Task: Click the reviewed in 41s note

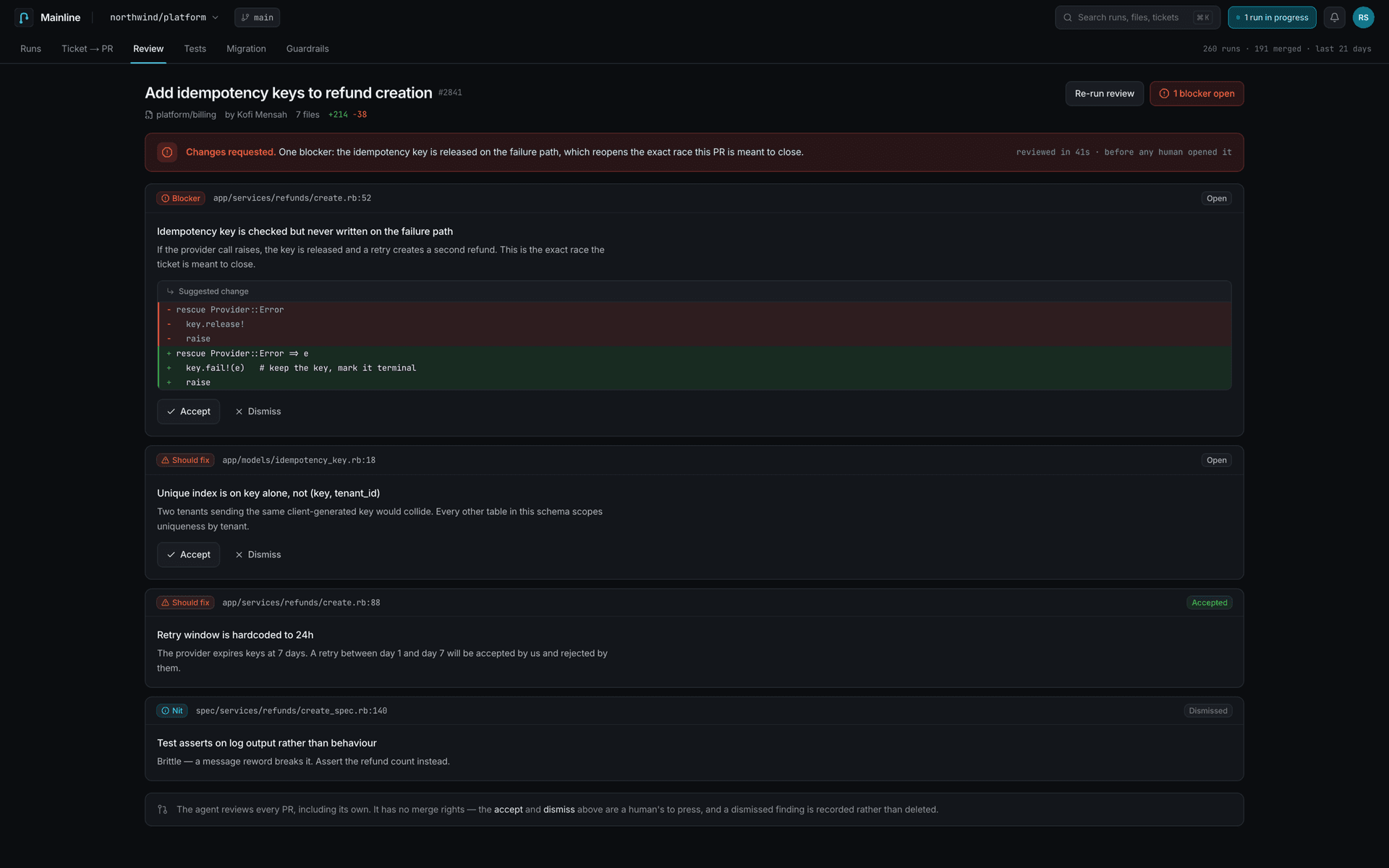Action: coord(1123,152)
